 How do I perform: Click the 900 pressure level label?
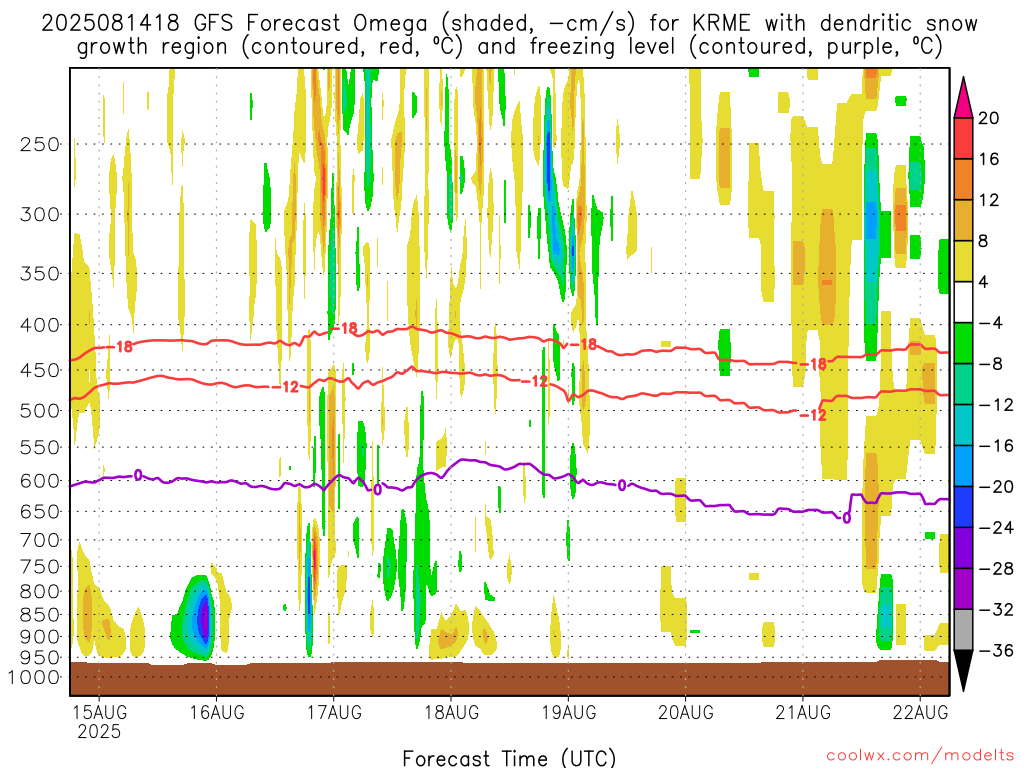(x=40, y=637)
